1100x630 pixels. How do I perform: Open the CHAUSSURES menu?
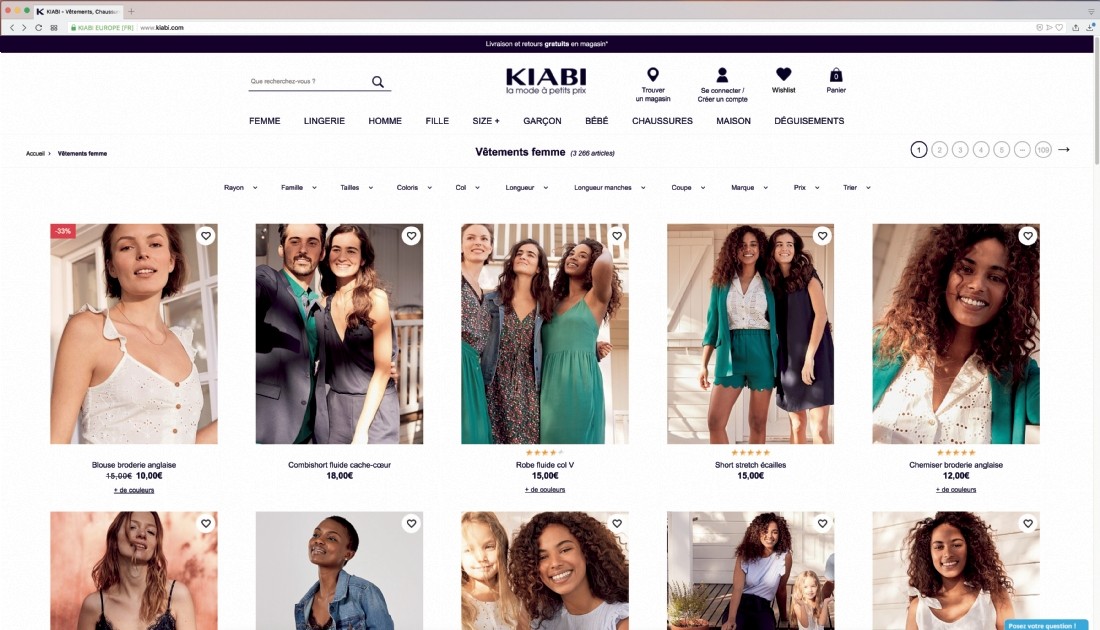pyautogui.click(x=662, y=121)
